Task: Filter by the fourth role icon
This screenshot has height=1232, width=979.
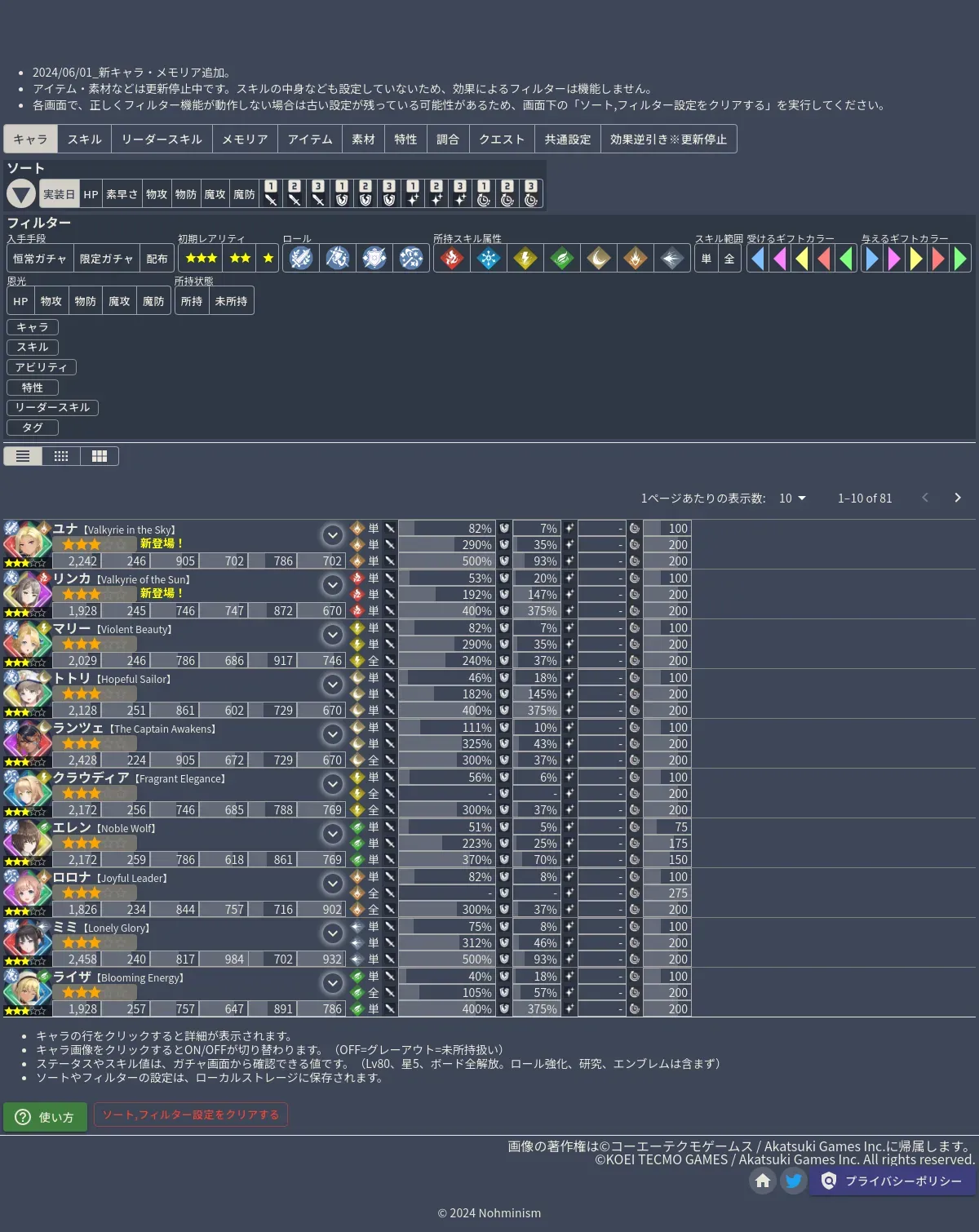Action: [x=411, y=259]
